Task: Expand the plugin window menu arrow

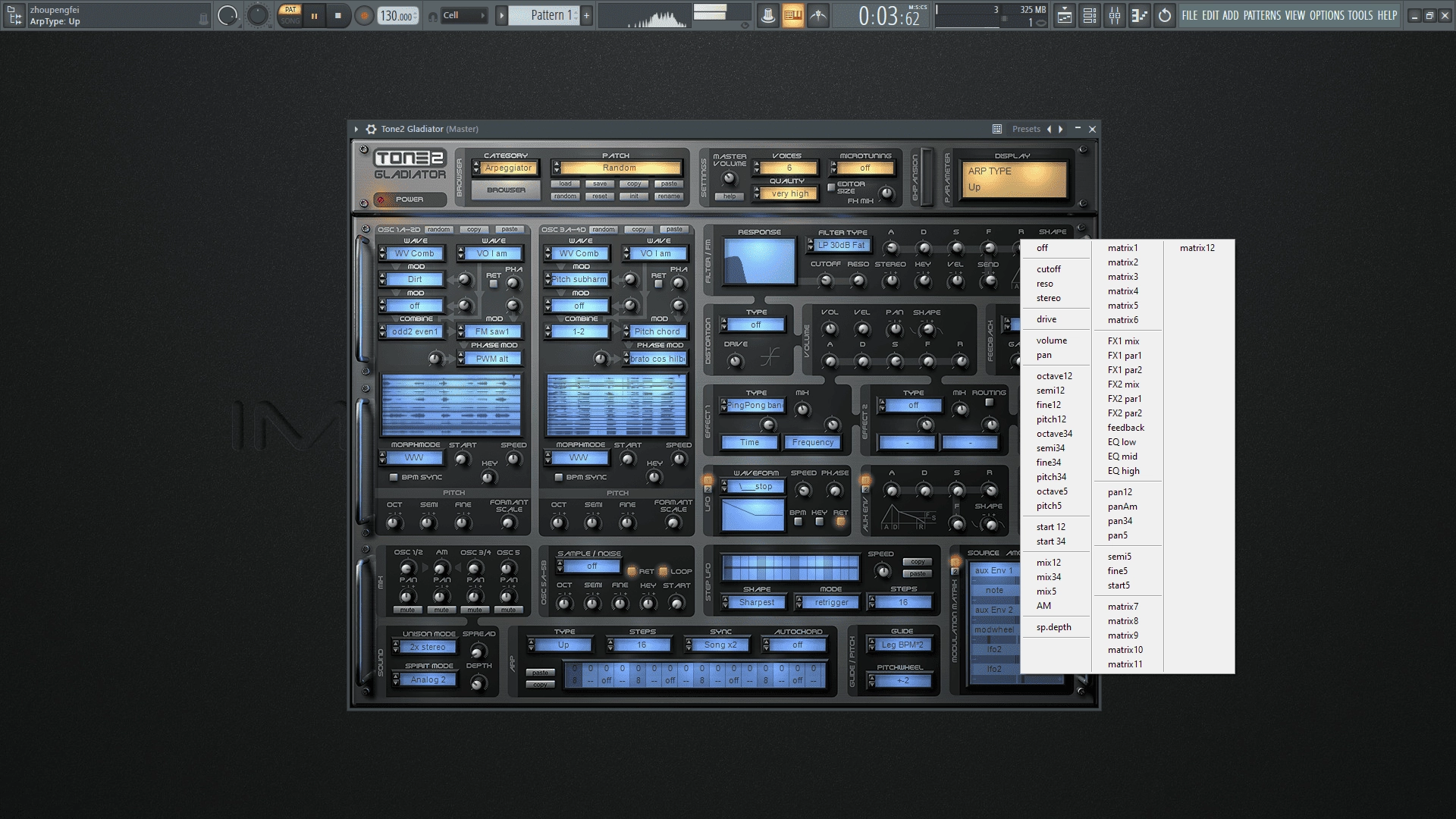Action: pos(356,129)
